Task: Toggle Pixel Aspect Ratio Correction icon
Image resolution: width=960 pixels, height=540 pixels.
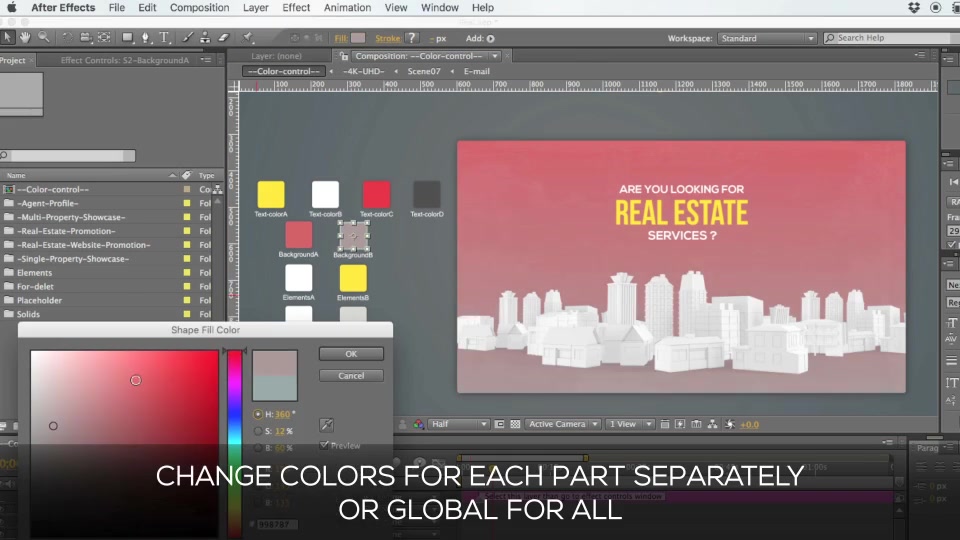Action: point(665,424)
